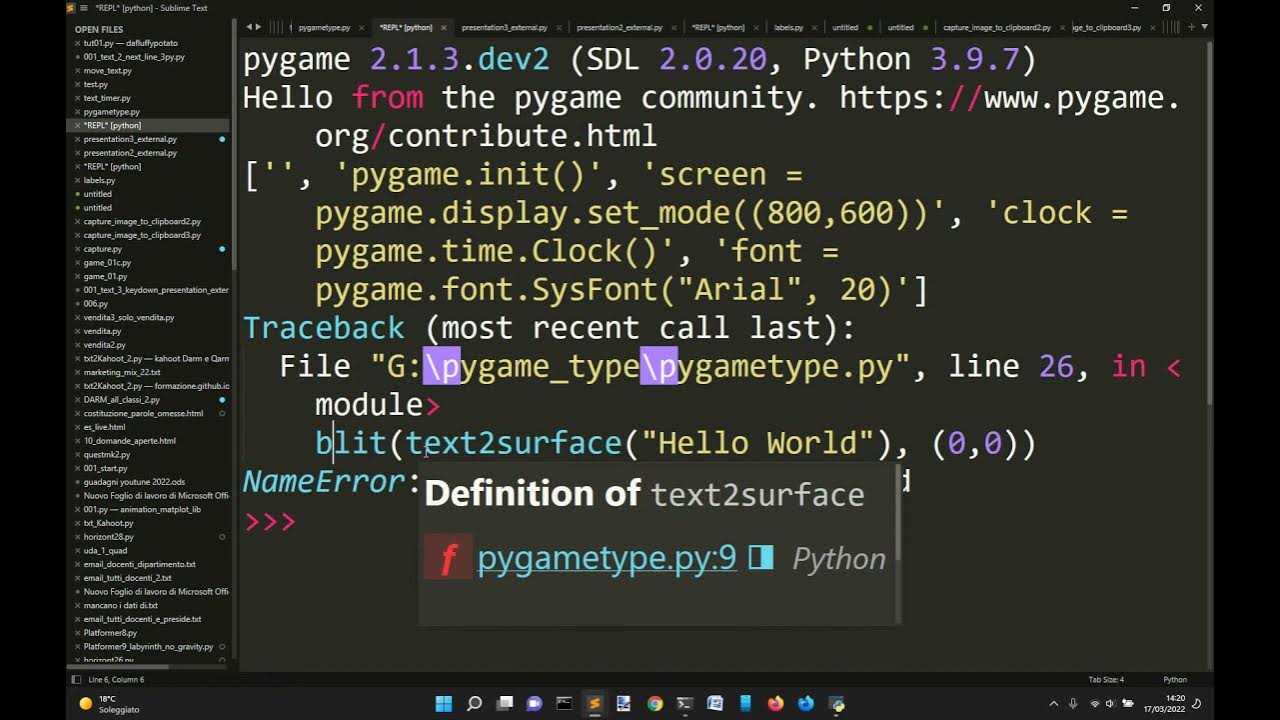Change Tab Size: 4 setting
The image size is (1280, 720).
[x=1106, y=680]
